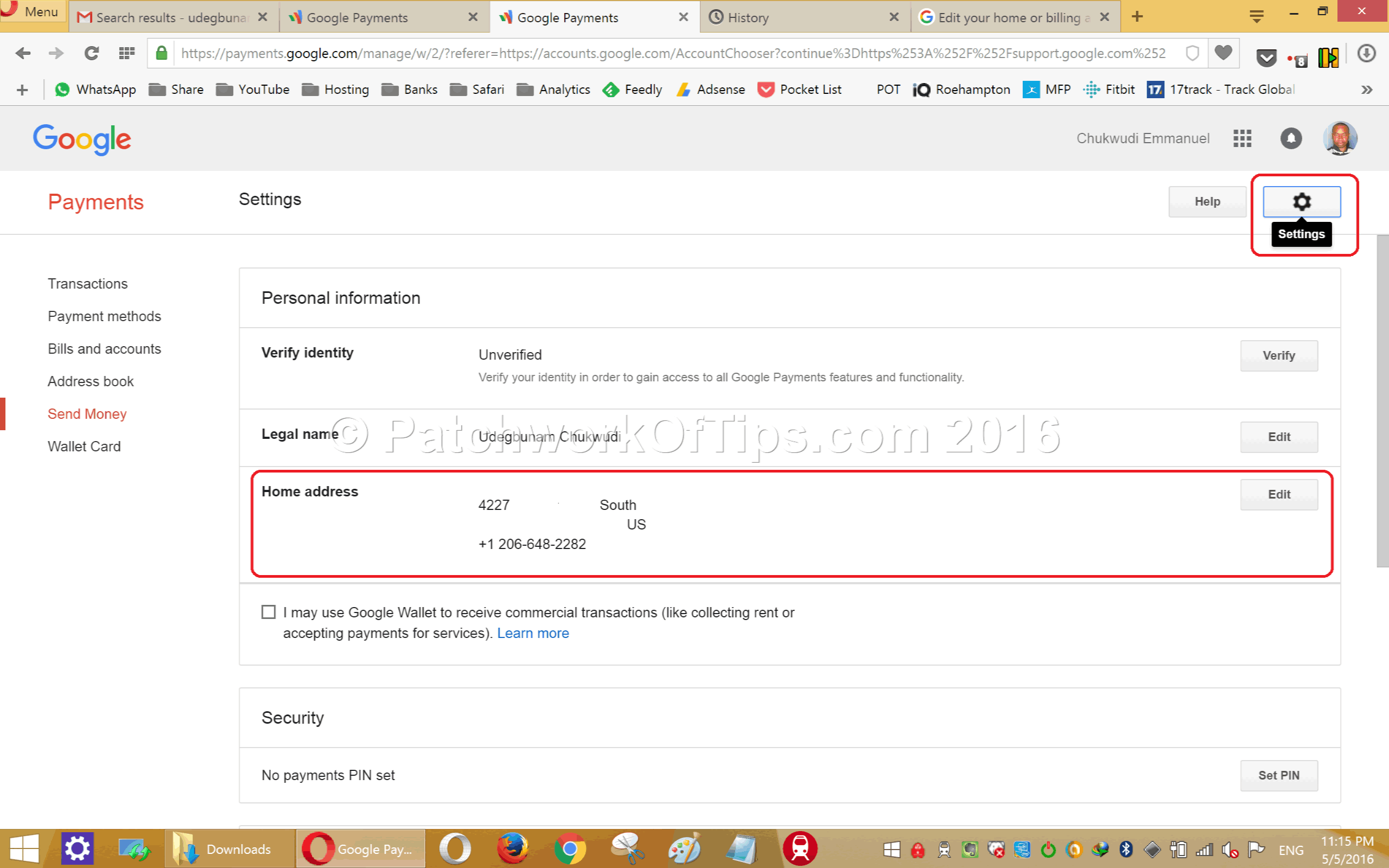Switch to Edit your home or billing tab
This screenshot has width=1389, height=868.
1014,17
